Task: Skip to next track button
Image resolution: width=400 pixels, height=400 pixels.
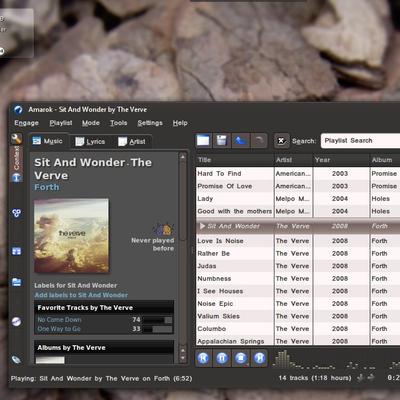Action: click(260, 358)
